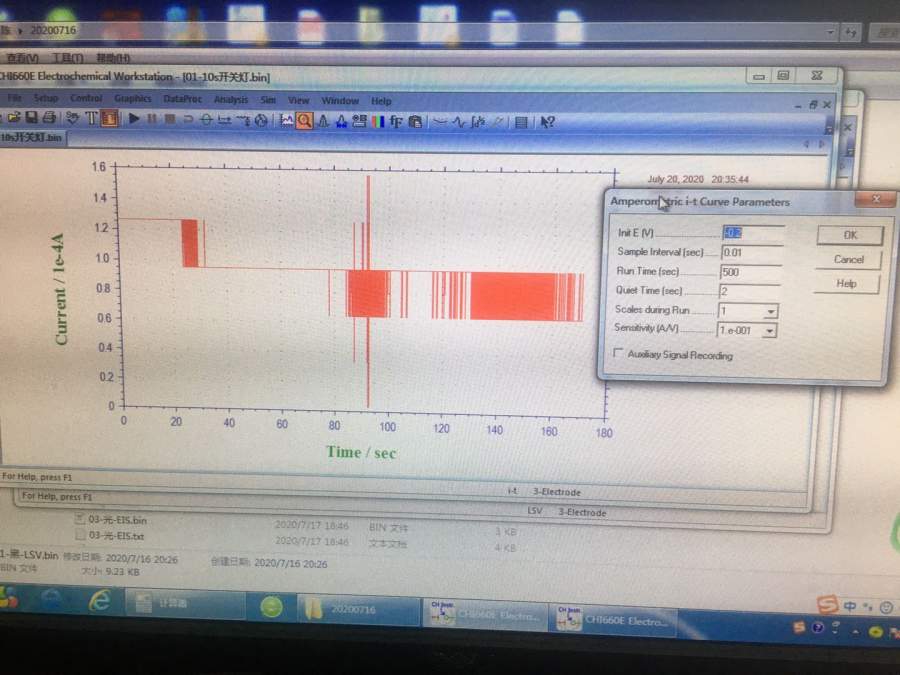Viewport: 900px width, 675px height.
Task: Click the Font (fF) toolbar icon
Action: [x=396, y=122]
